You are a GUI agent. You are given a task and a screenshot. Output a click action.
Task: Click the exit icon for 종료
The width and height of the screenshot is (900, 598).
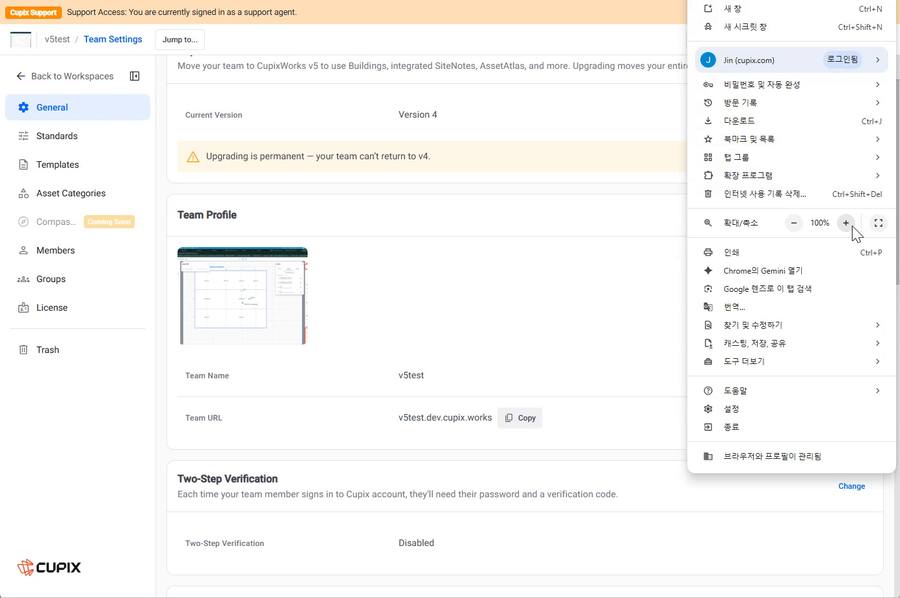[x=708, y=427]
